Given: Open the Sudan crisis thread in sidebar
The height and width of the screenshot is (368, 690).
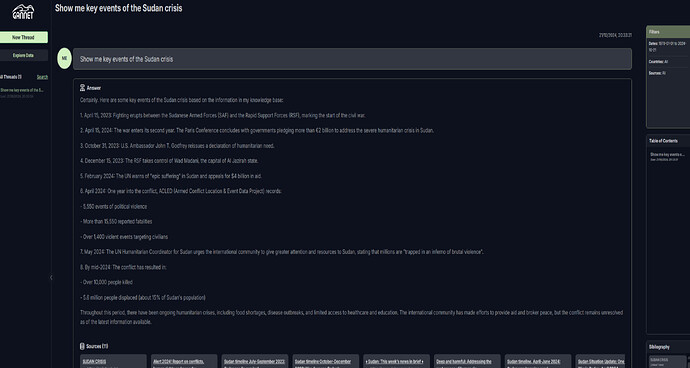Looking at the screenshot, I should click(x=22, y=92).
